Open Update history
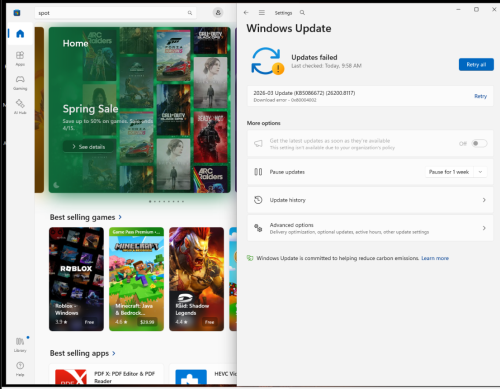Screen dimensions: 500x389 pos(370,200)
